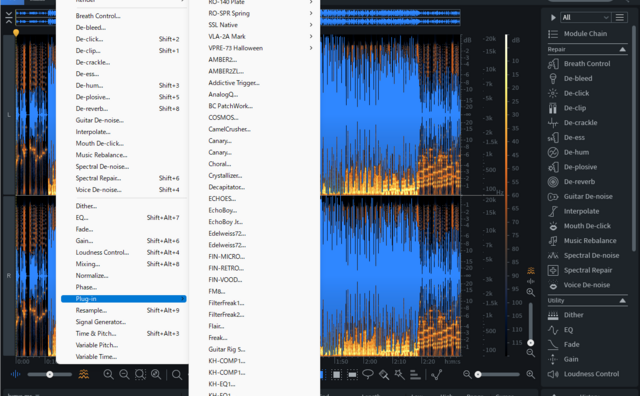Select the brush selection tool
The height and width of the screenshot is (396, 640).
coord(384,374)
